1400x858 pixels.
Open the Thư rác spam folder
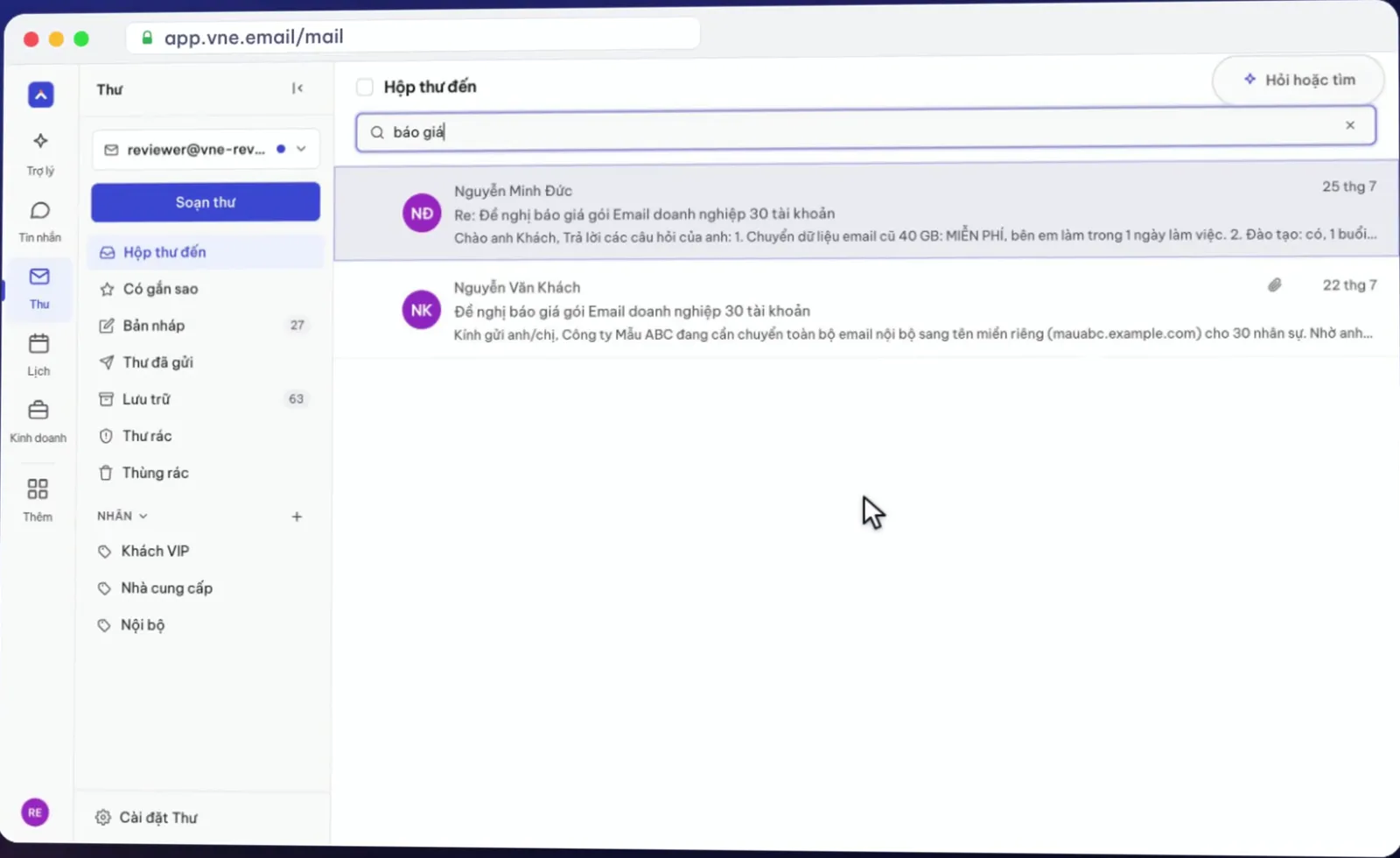[206, 436]
